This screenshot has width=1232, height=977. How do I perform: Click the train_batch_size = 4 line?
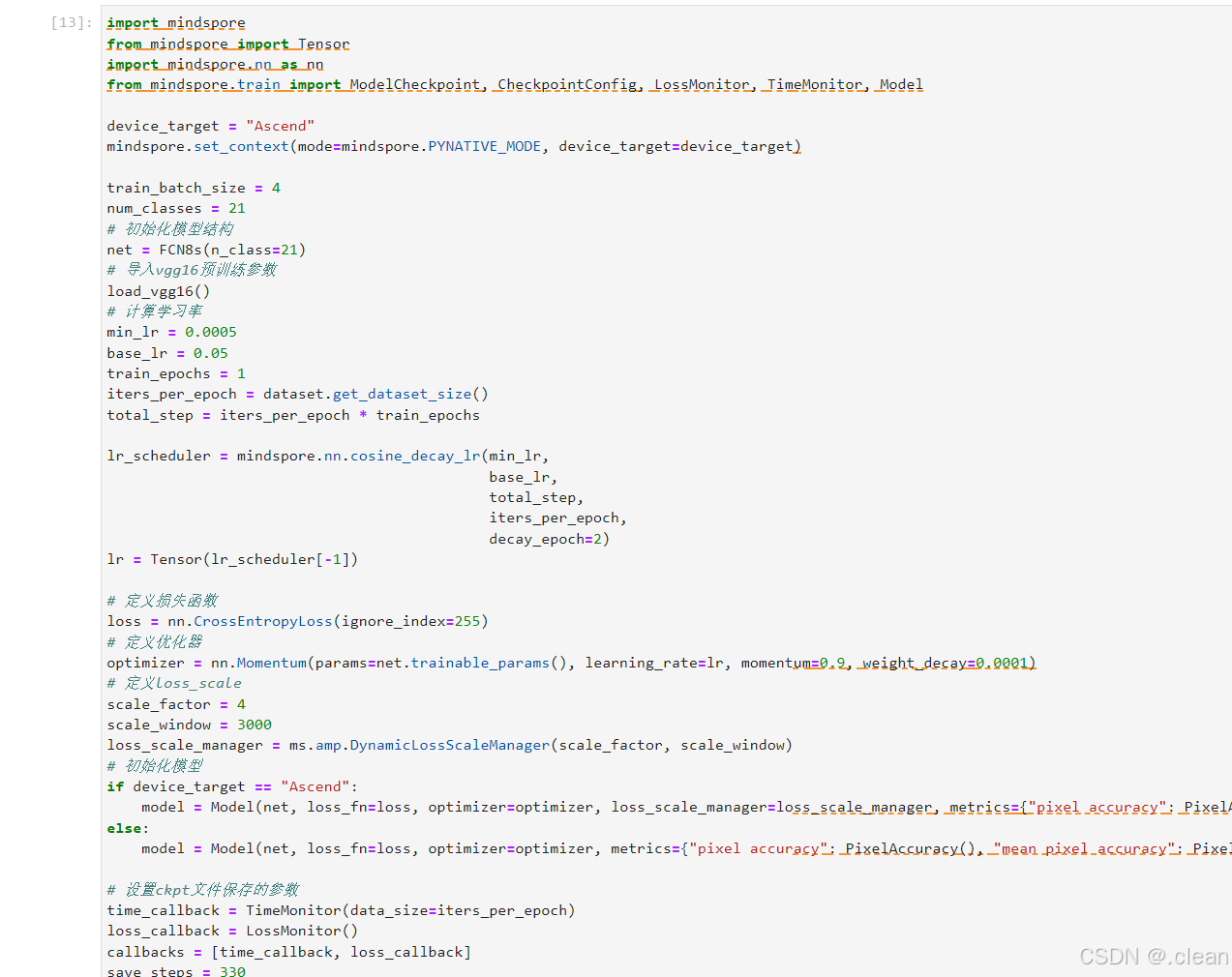click(194, 188)
